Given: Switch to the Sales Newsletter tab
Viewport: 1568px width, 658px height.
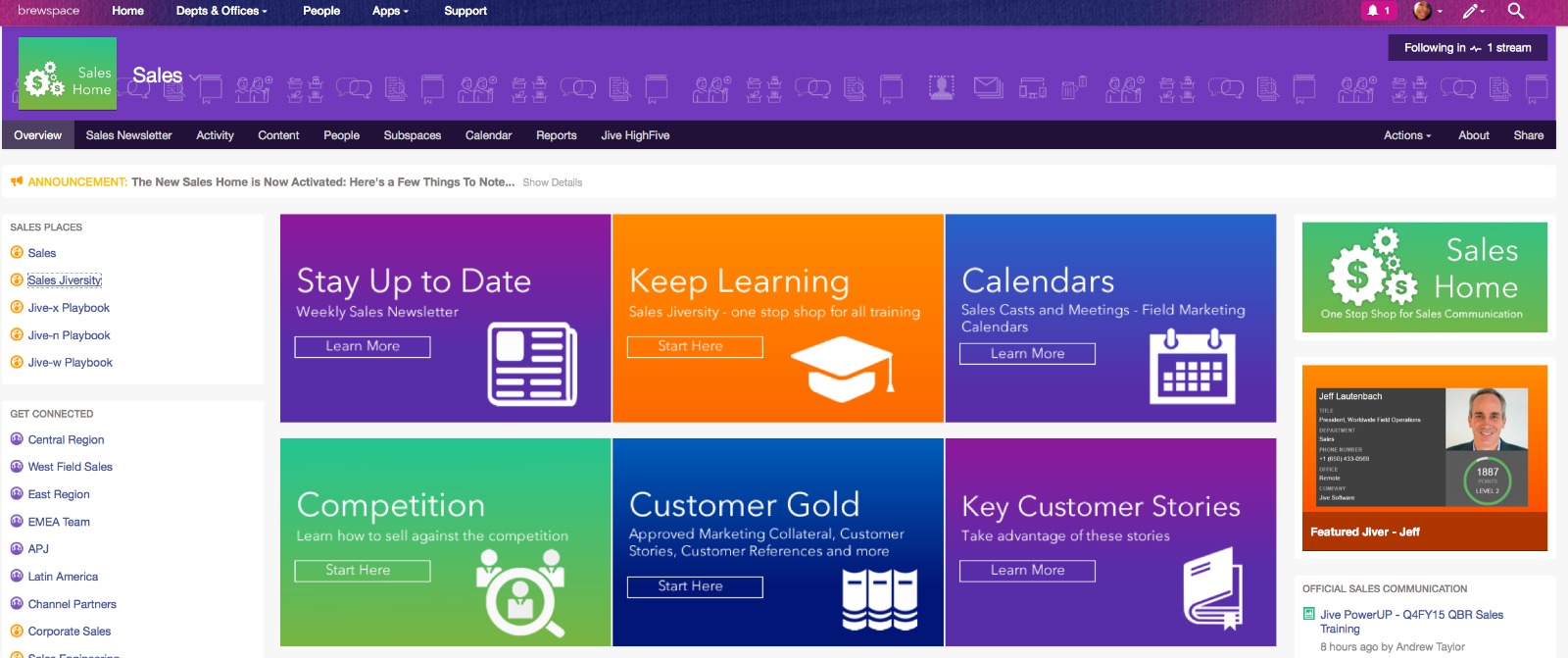Looking at the screenshot, I should [128, 135].
